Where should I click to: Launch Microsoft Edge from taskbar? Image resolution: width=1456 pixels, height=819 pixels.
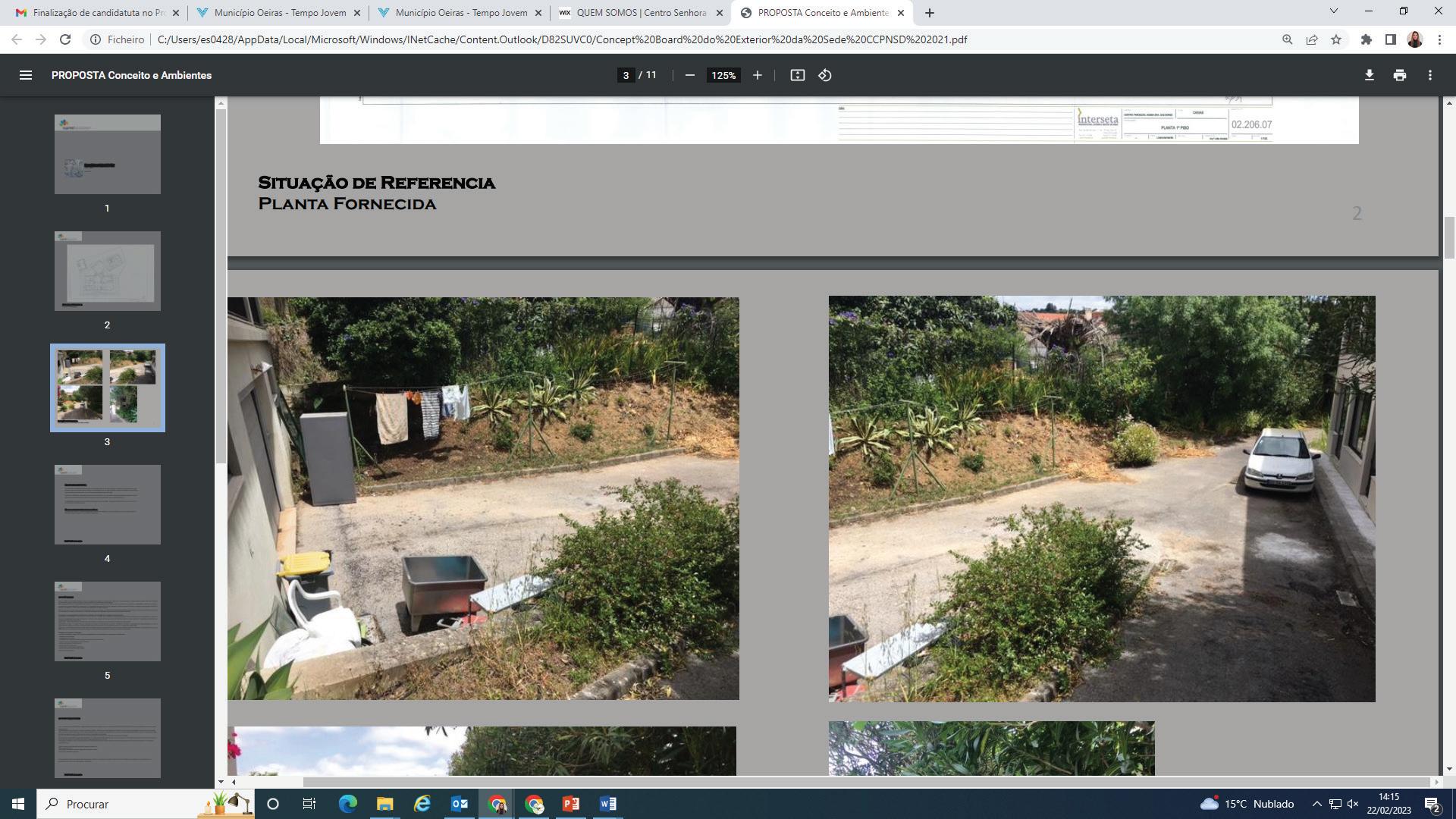pyautogui.click(x=347, y=804)
